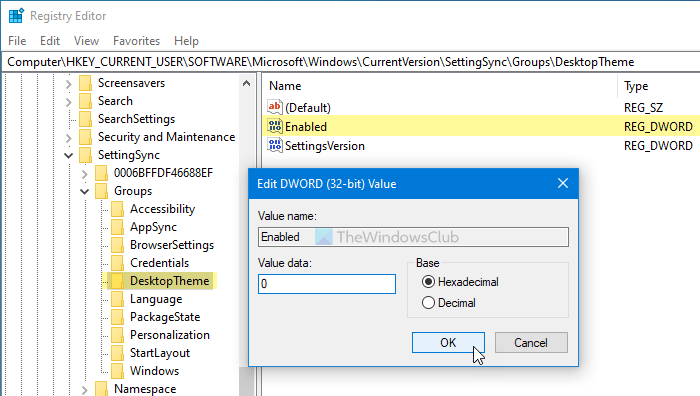Expand the Search key
700x396 pixels.
point(68,102)
